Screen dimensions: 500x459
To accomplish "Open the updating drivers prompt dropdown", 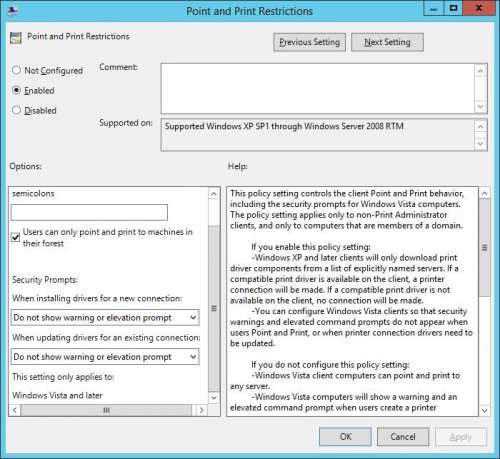I will tap(105, 357).
